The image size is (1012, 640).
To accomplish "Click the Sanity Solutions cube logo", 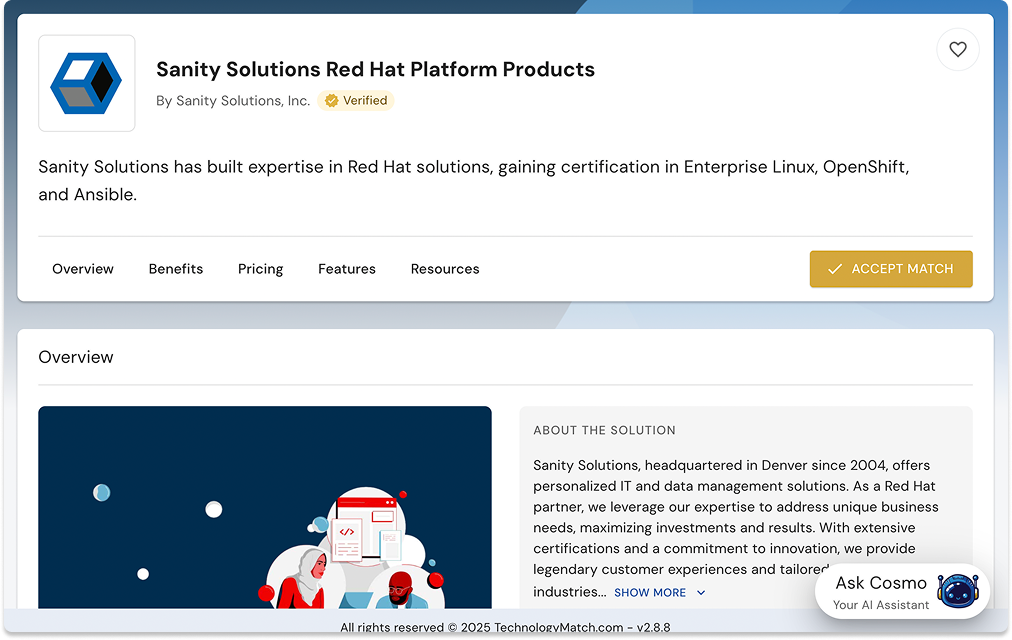I will click(86, 83).
